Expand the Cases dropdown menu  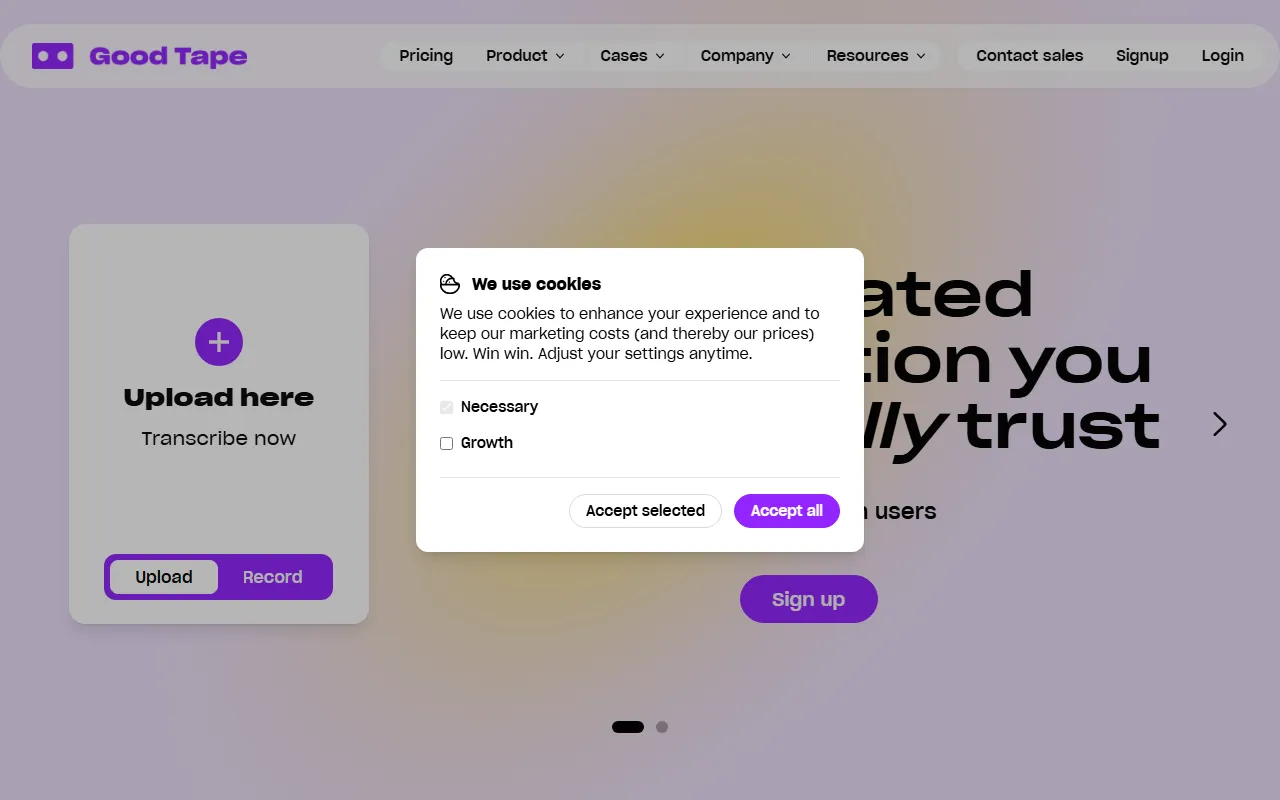[632, 56]
